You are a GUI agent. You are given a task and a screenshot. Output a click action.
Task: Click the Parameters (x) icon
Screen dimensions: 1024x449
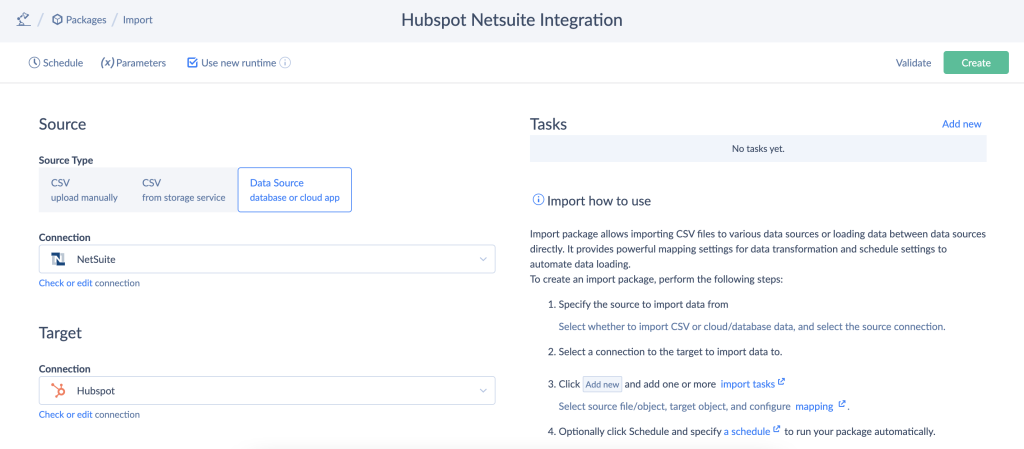(107, 63)
